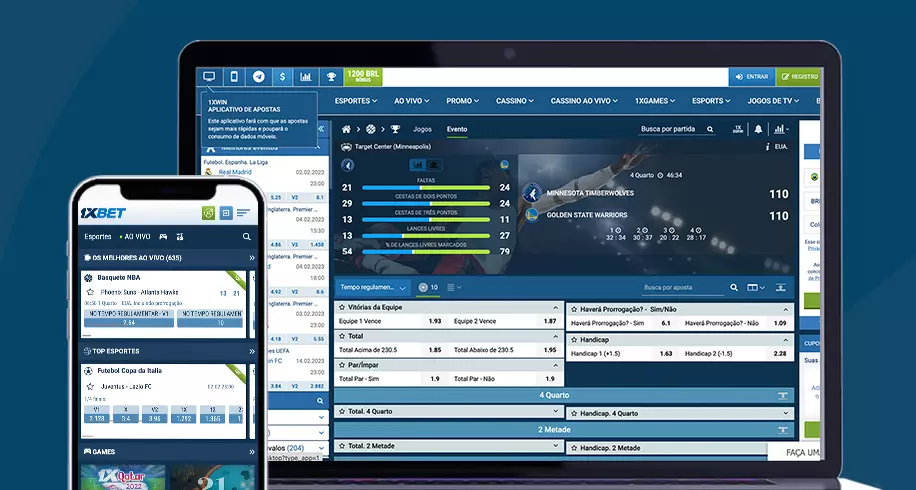Screen dimensions: 916x490
Task: Open the Esportes tab on phone
Action: 98,237
